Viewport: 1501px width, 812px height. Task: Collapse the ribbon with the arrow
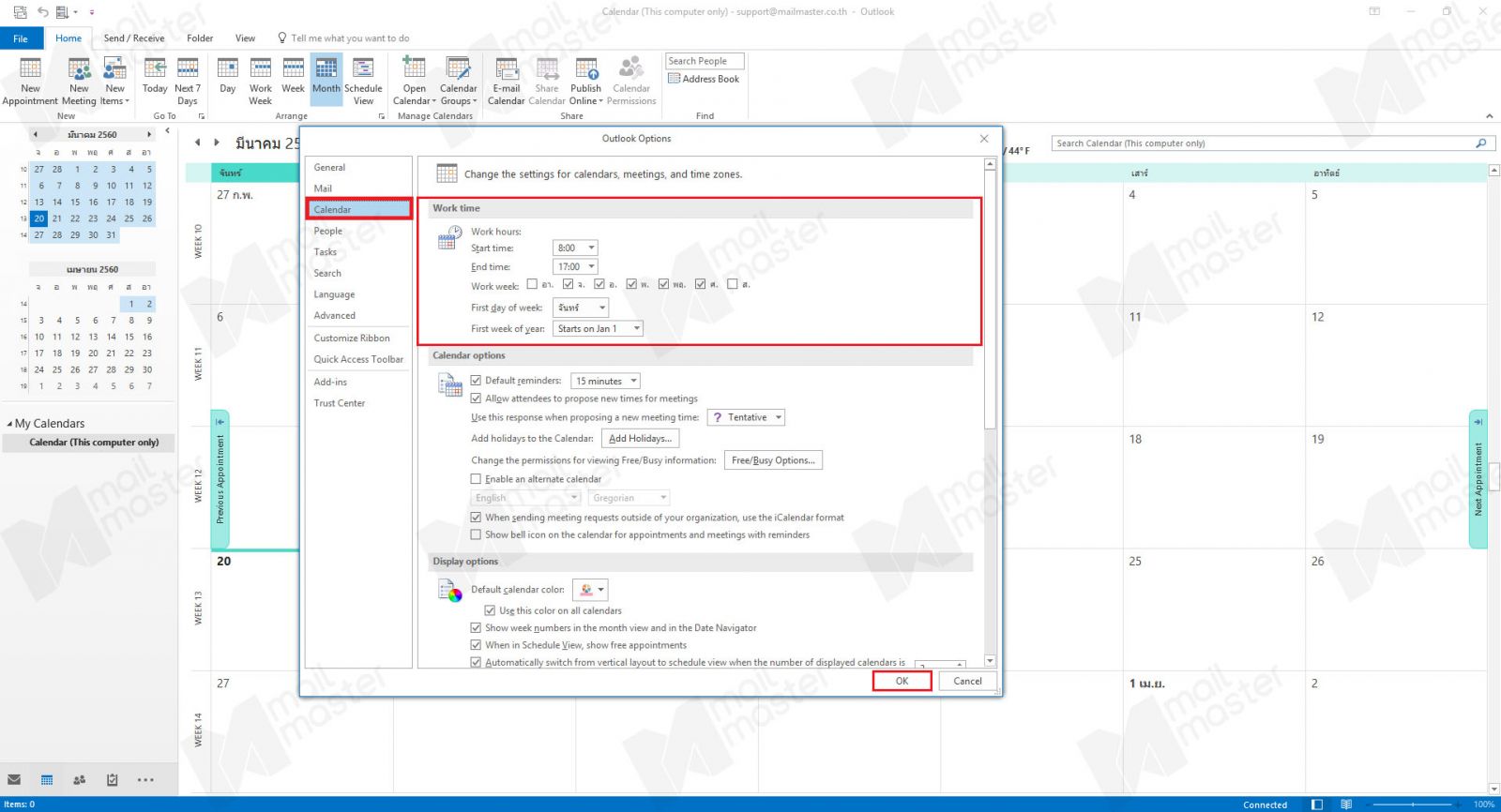[1490, 116]
